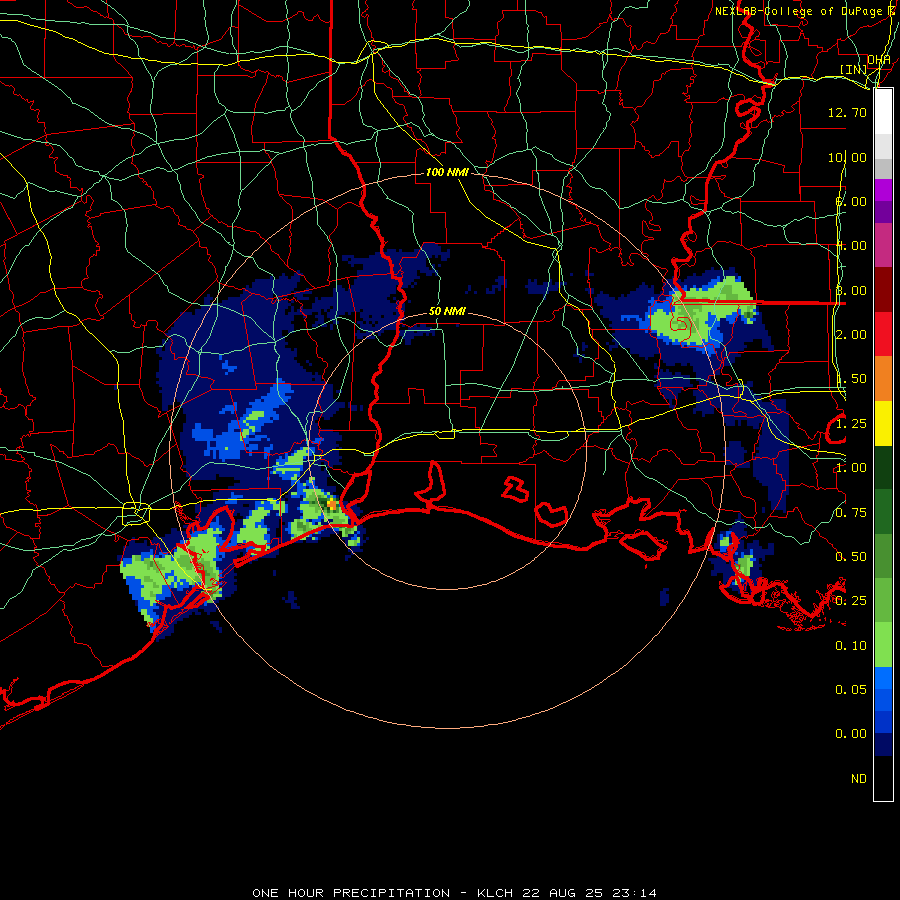This screenshot has height=900, width=900.
Task: Click the medium green 0.50 legend swatch
Action: 883,556
